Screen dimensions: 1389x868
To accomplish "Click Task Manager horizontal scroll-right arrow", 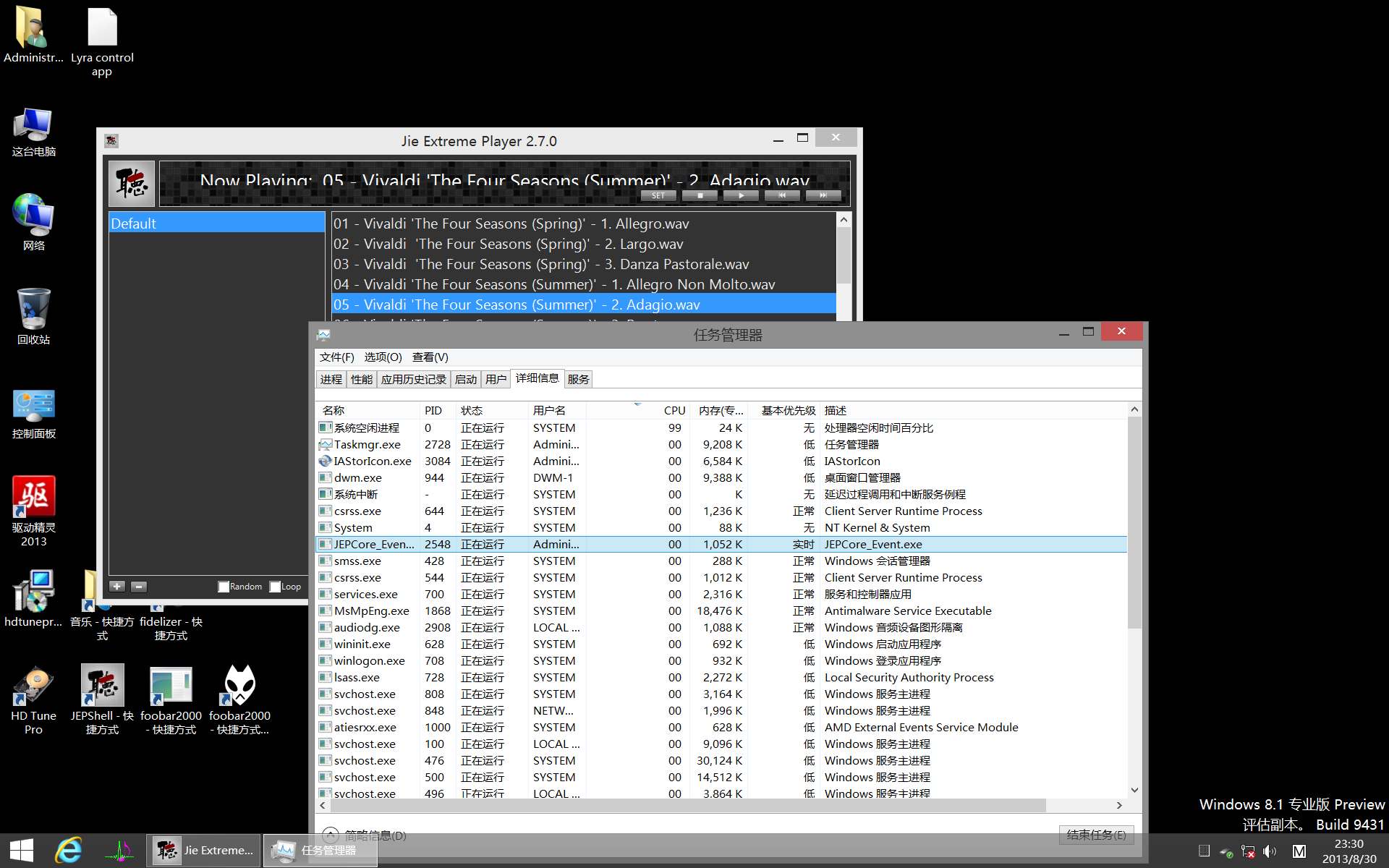I will [1119, 805].
